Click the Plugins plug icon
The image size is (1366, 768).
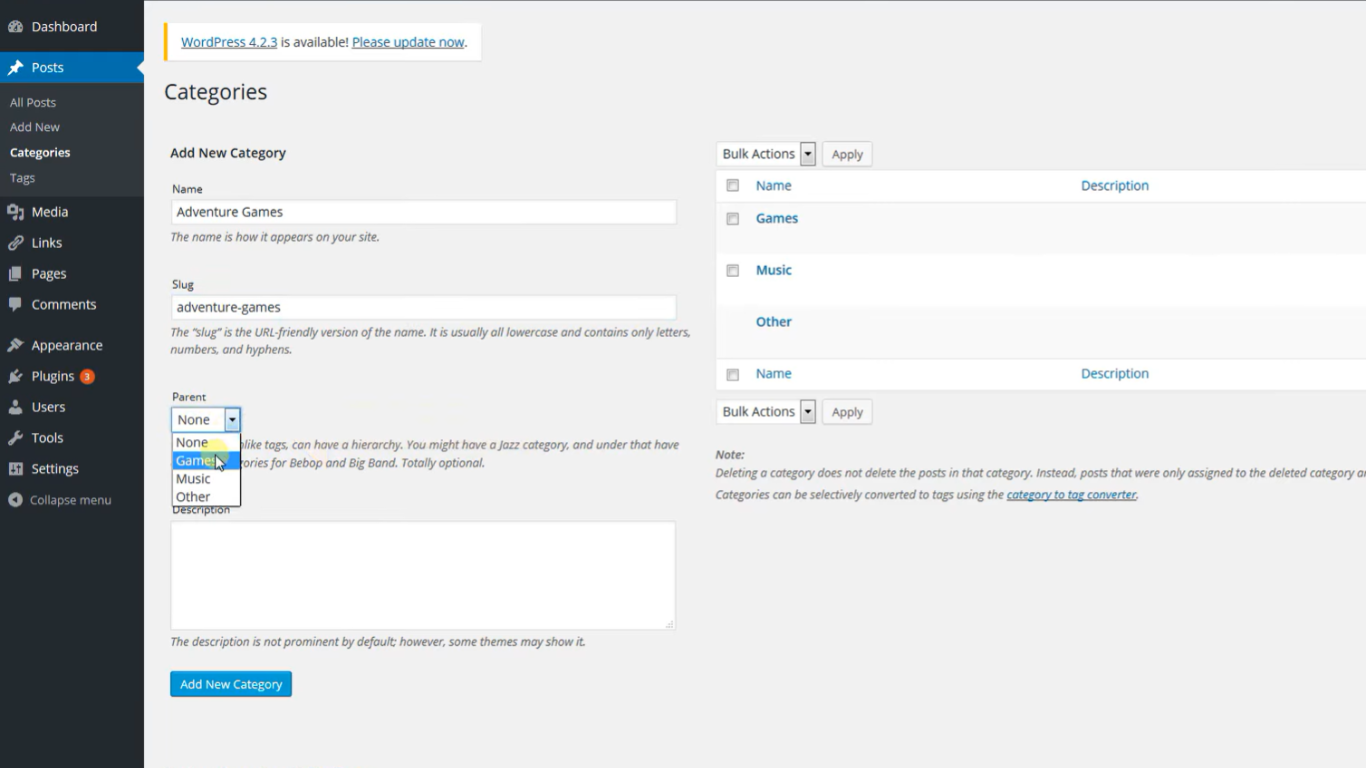point(15,377)
